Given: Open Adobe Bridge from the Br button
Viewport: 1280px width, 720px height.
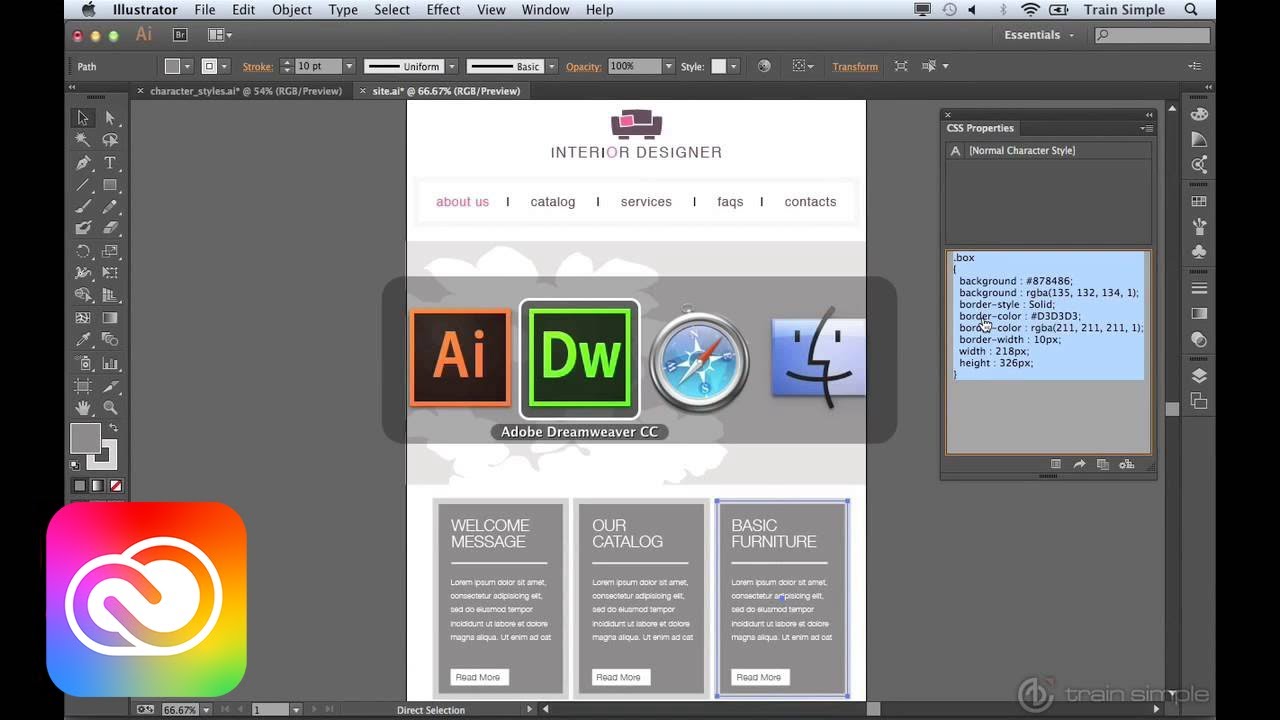Looking at the screenshot, I should coord(180,35).
